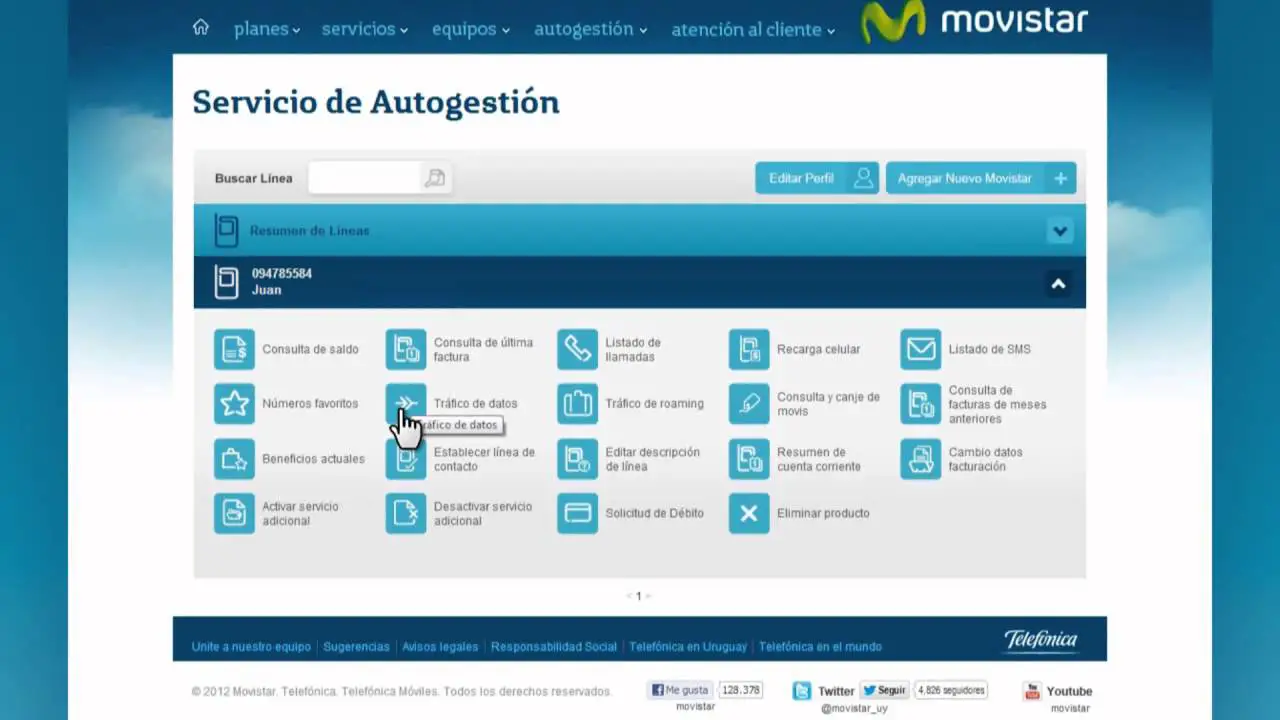1280x720 pixels.
Task: Click the Resumen de Líneas header text
Action: pos(310,231)
